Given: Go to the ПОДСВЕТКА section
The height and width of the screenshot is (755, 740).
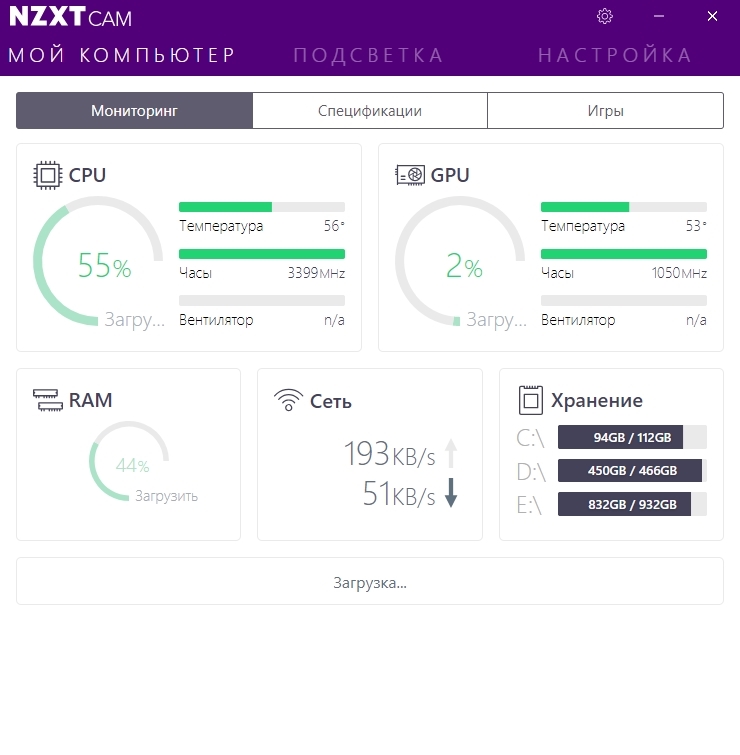Looking at the screenshot, I should point(368,55).
